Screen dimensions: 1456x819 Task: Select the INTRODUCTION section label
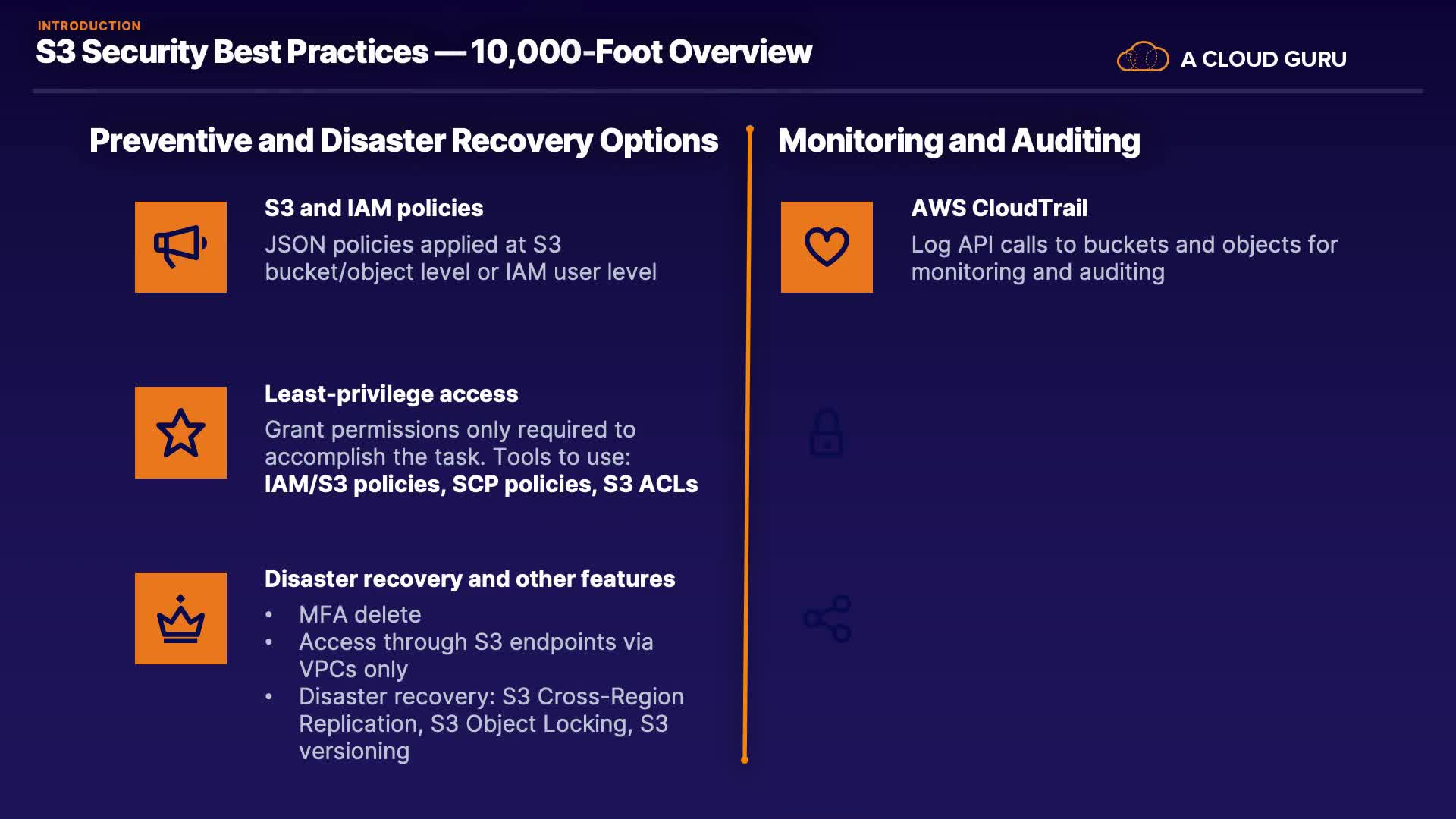tap(89, 26)
